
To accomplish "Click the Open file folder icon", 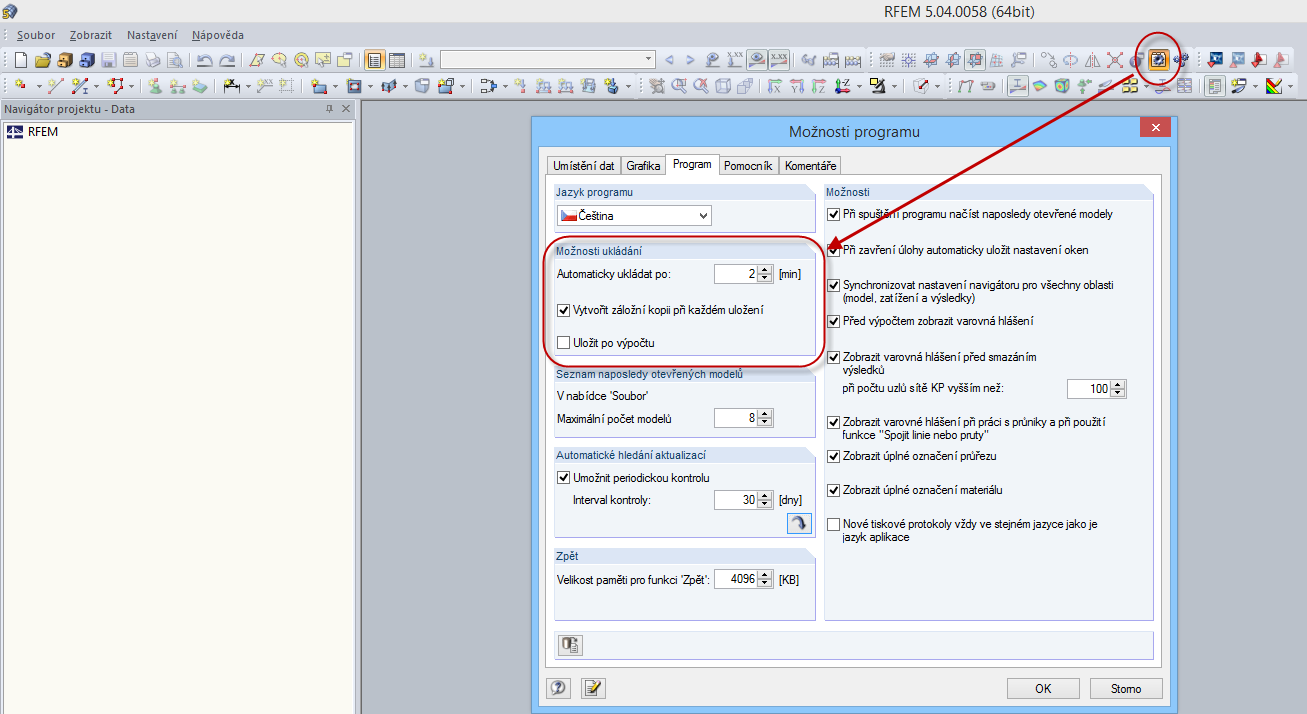I will tap(42, 60).
